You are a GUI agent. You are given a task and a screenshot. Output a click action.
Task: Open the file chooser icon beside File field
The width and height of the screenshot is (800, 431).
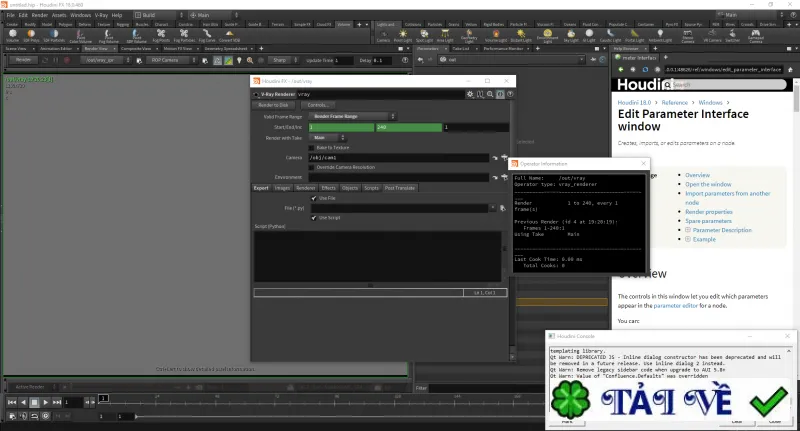[503, 208]
